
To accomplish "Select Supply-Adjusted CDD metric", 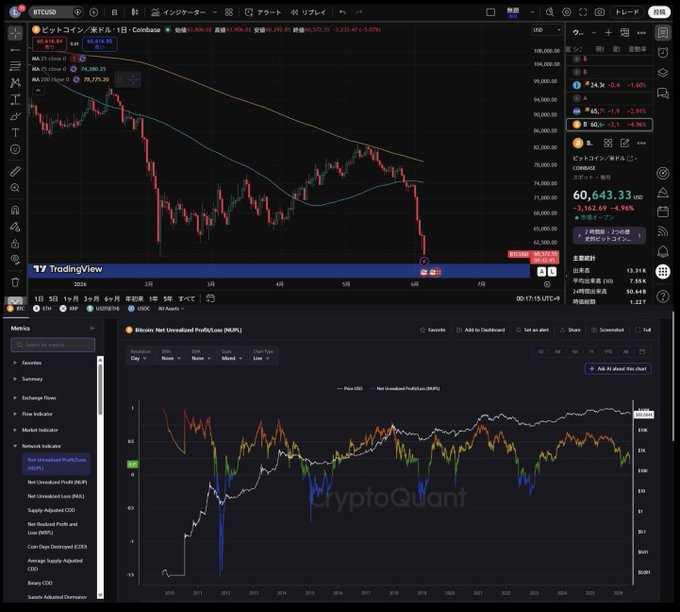I will 51,510.
